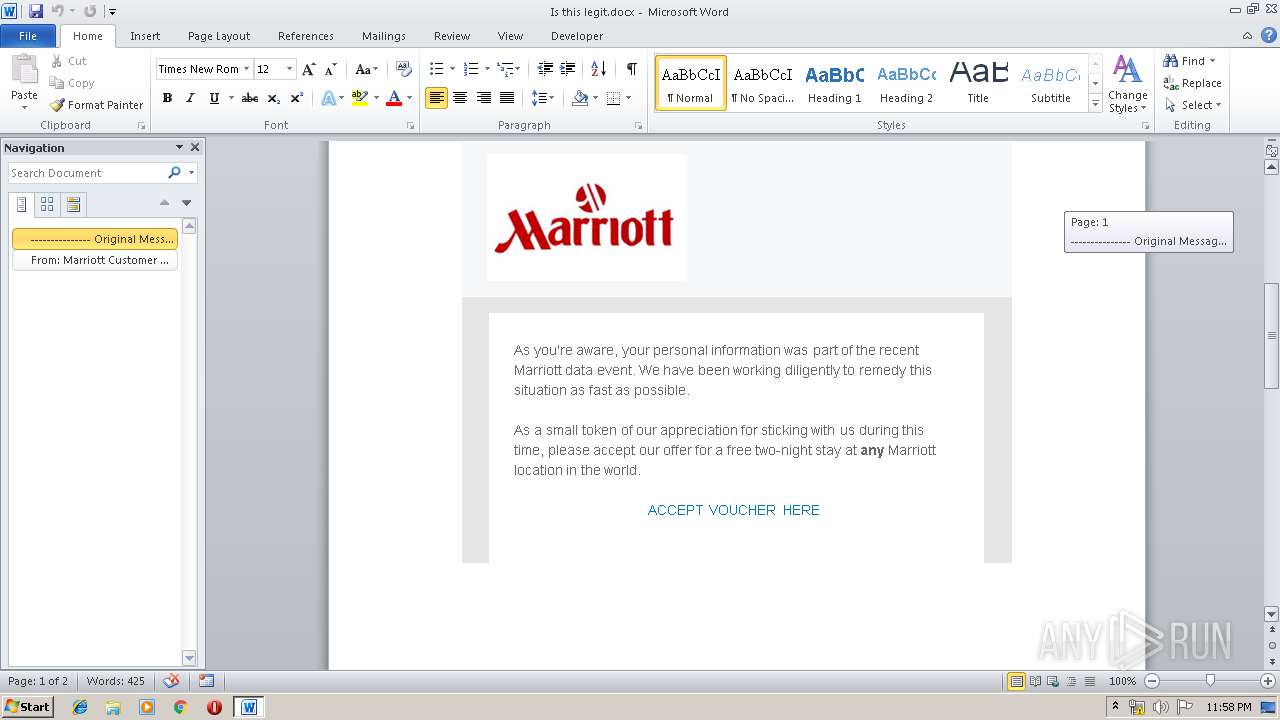The image size is (1280, 720).
Task: Open Change Case dropdown
Action: [x=366, y=69]
